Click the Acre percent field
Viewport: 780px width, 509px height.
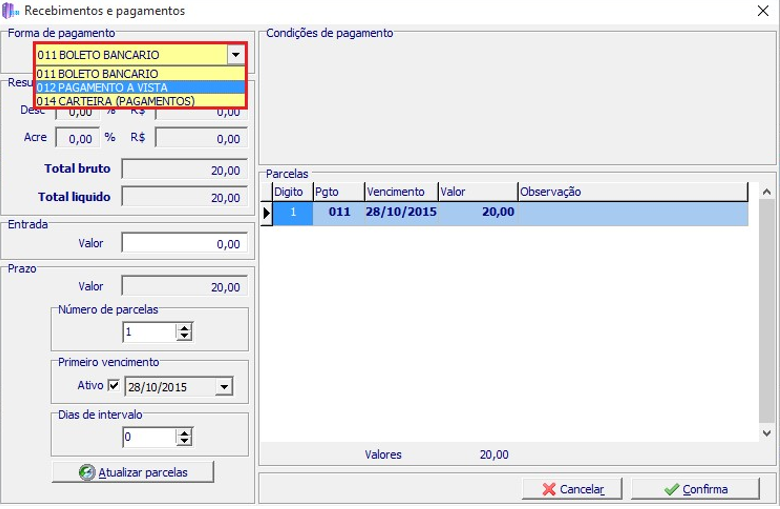click(78, 138)
